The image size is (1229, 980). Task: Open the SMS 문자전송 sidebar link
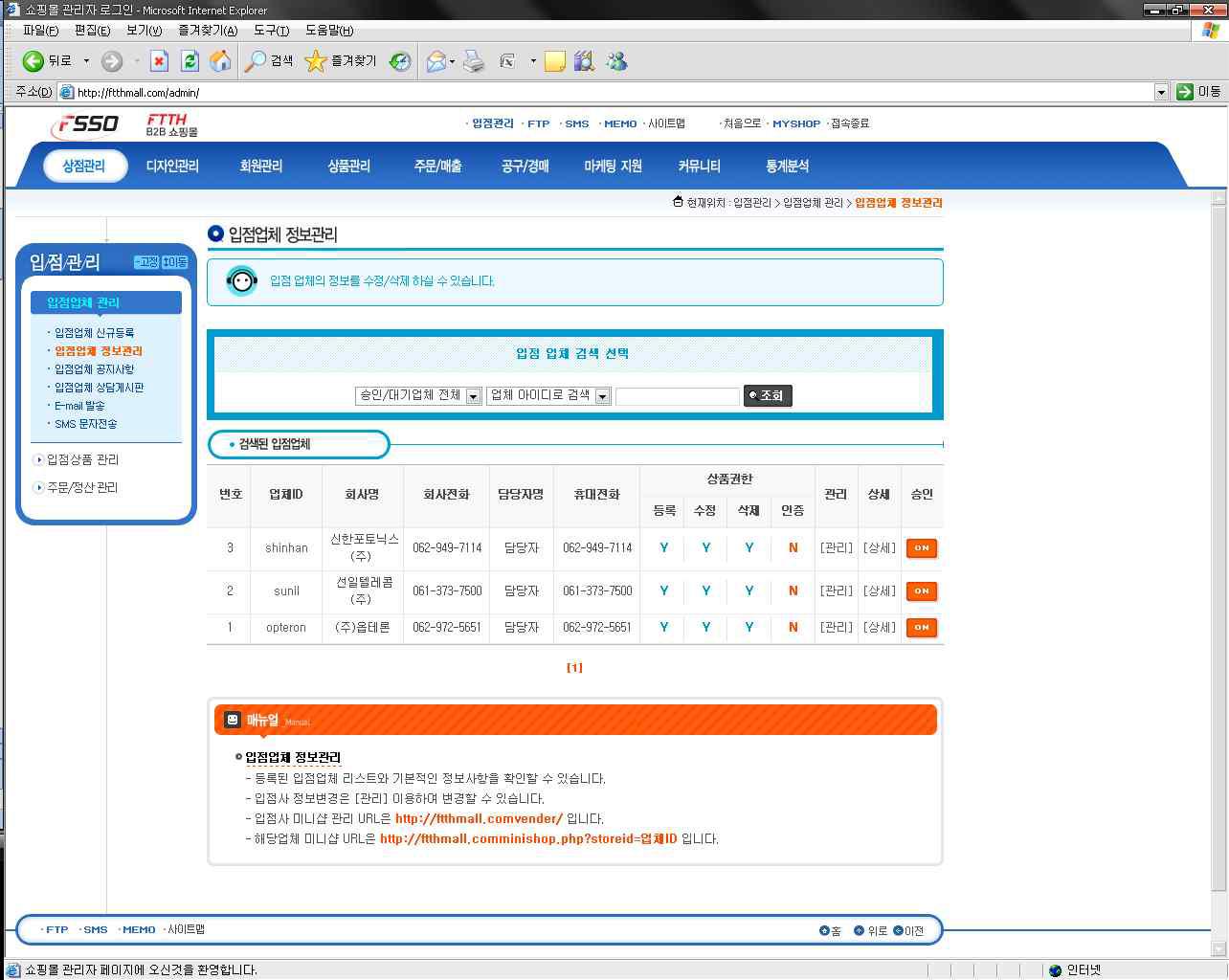[x=86, y=424]
